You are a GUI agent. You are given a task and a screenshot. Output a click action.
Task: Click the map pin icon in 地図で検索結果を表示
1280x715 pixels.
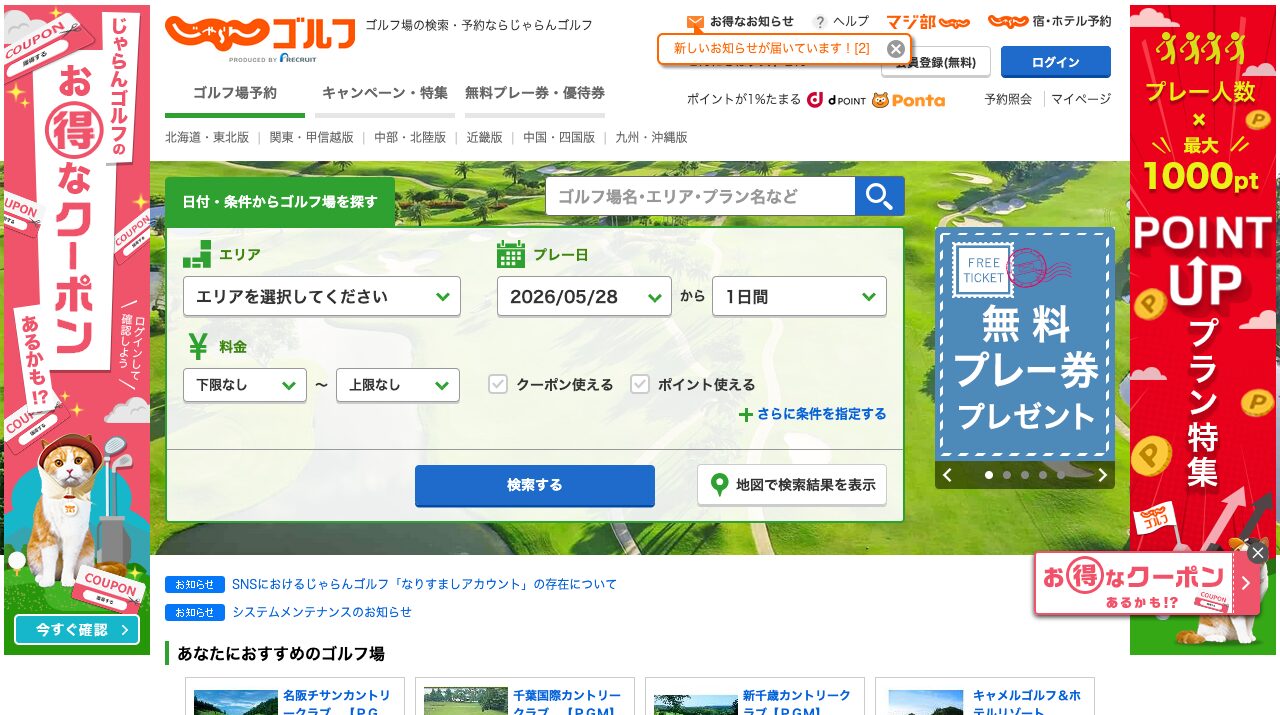tap(718, 485)
